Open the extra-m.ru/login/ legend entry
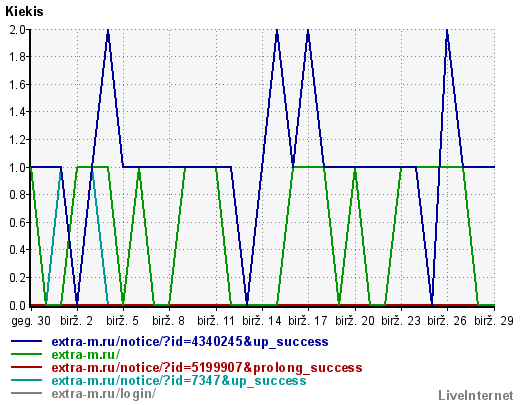 (x=104, y=394)
